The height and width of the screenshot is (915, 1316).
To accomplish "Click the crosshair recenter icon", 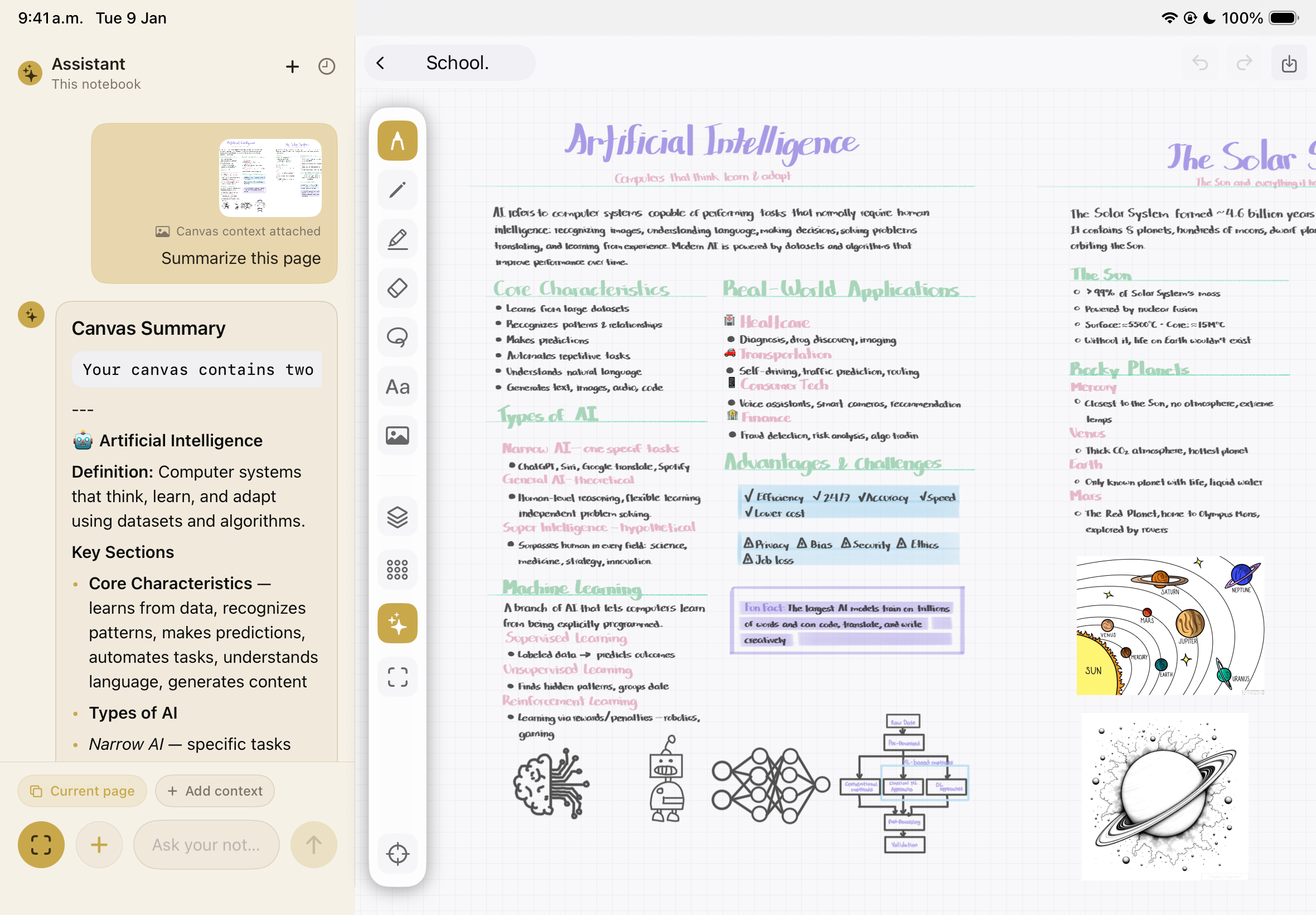I will coord(397,854).
